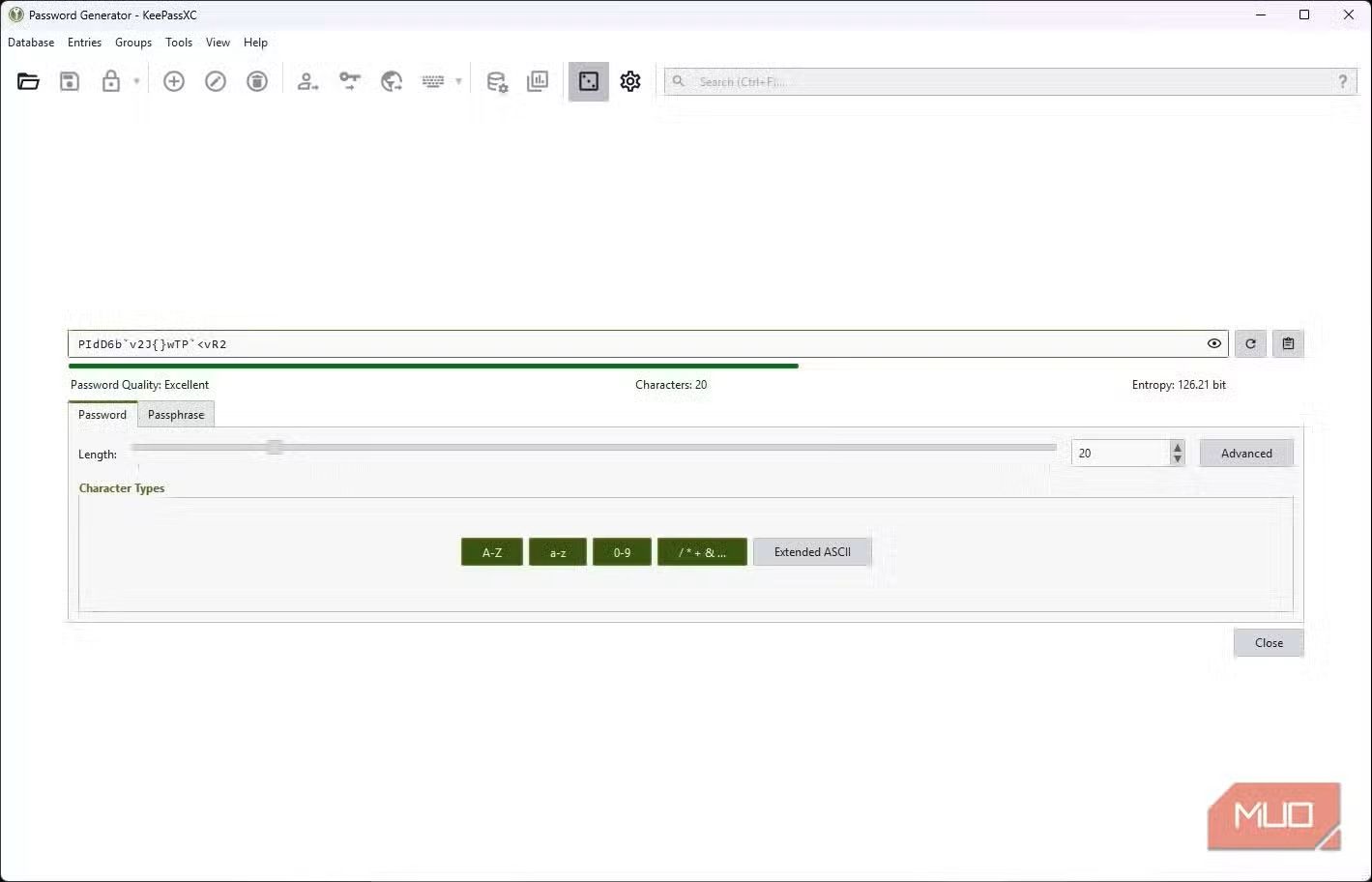Click the Length slider handle

(275, 447)
